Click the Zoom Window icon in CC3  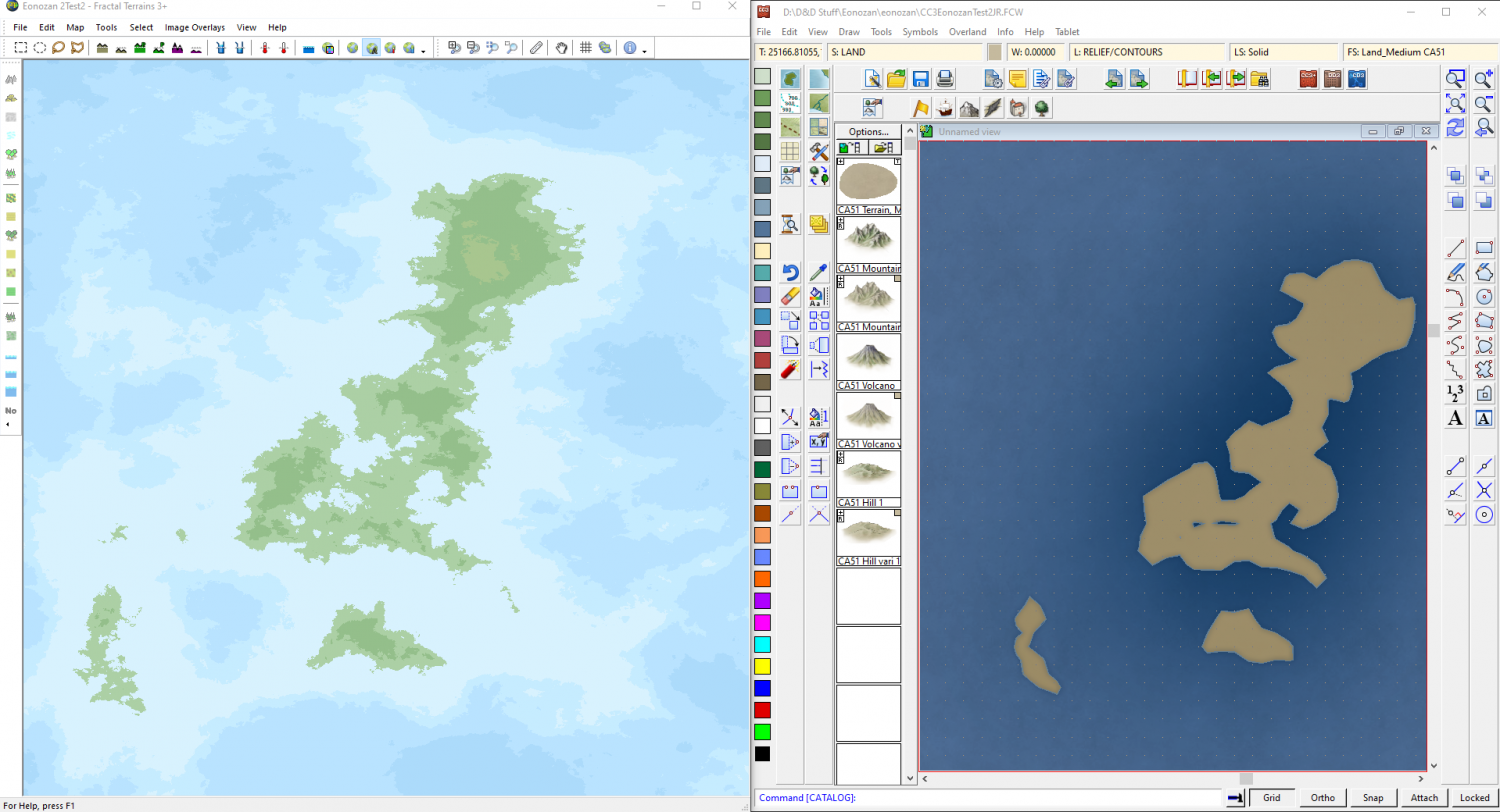coord(1456,79)
